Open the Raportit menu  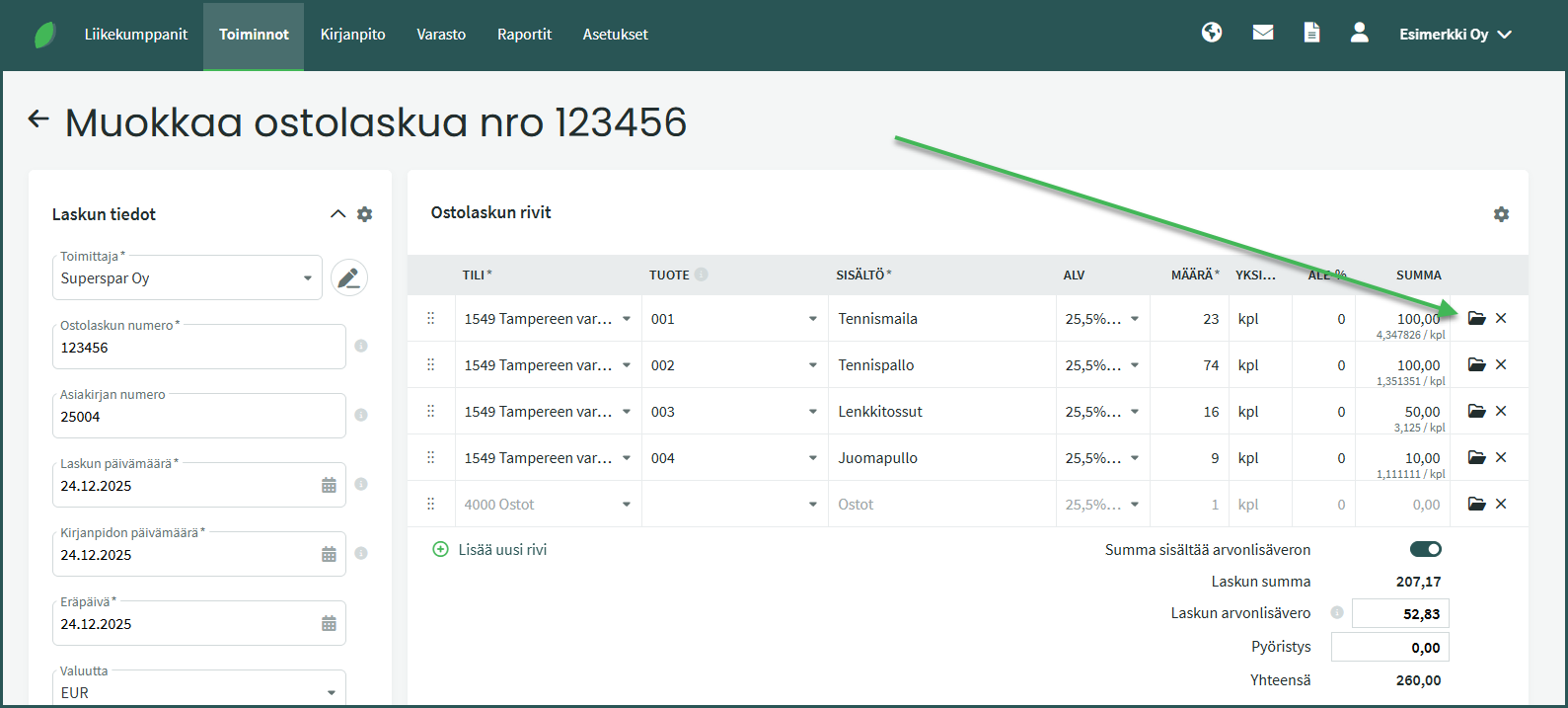[524, 35]
